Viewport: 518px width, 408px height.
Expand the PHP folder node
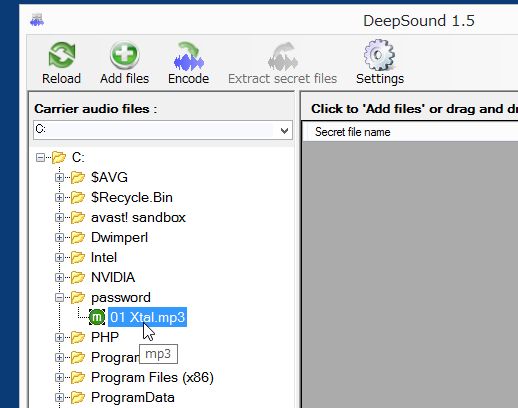click(x=59, y=337)
